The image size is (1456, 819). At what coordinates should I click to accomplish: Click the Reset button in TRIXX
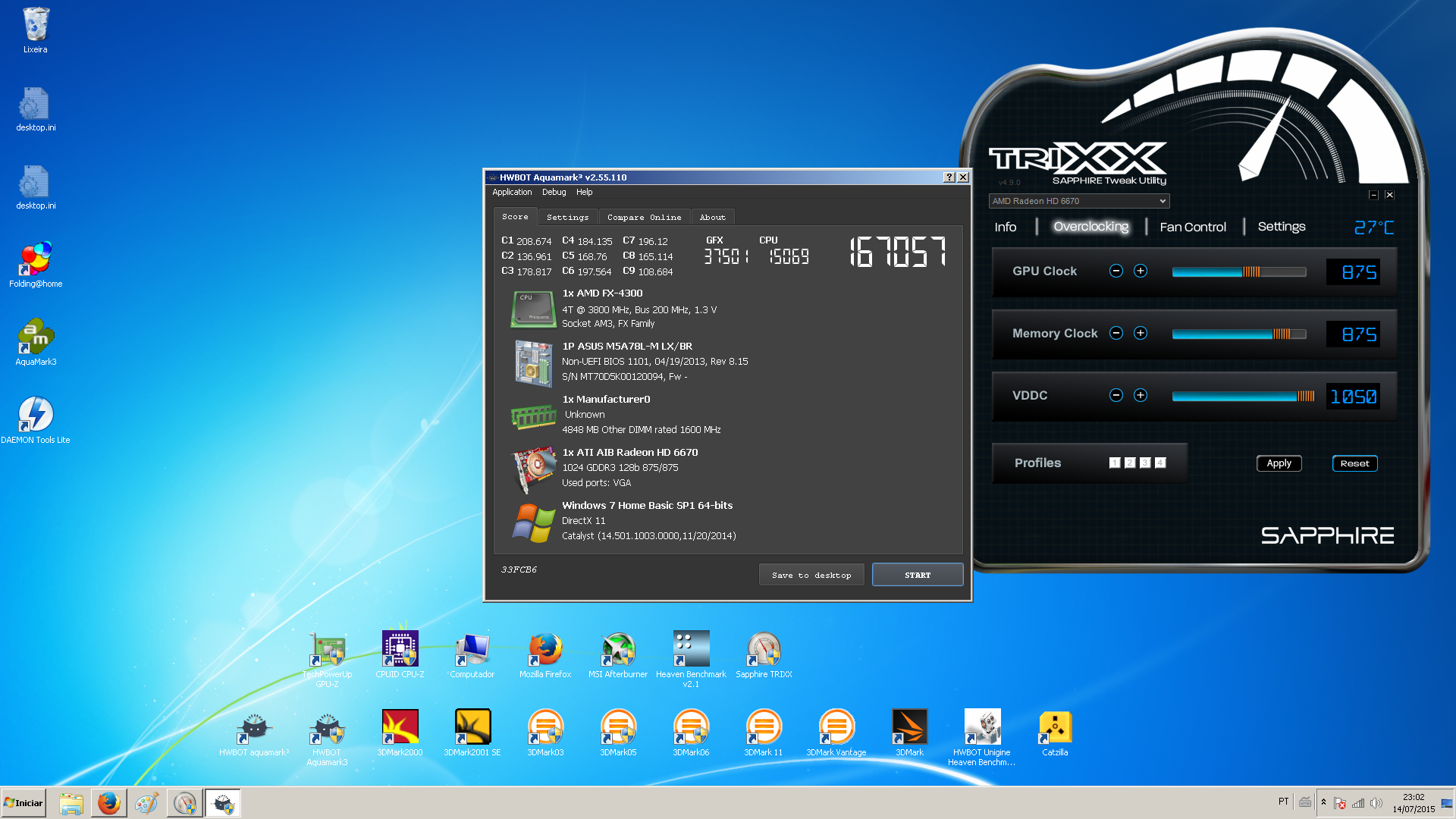1355,463
